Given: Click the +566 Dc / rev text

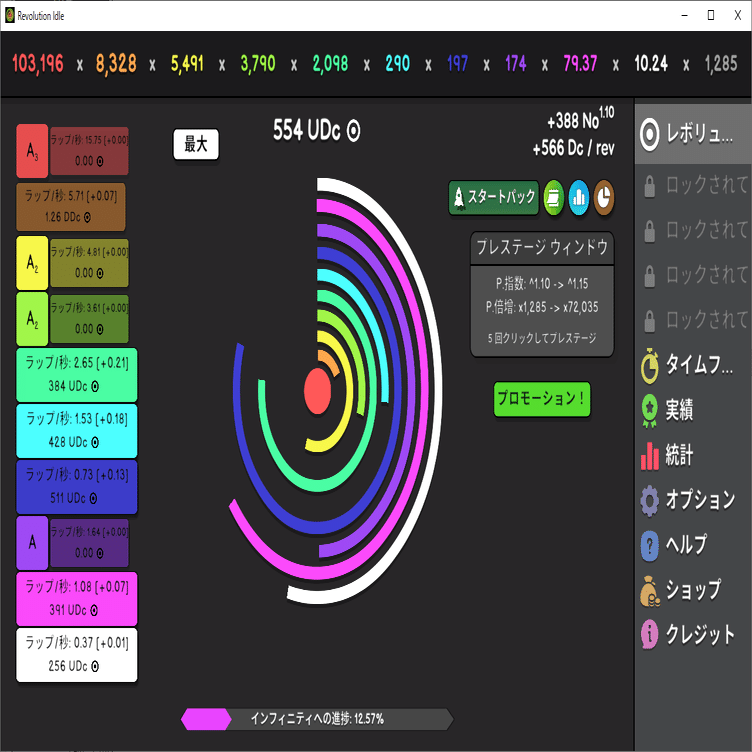Looking at the screenshot, I should click(x=574, y=148).
